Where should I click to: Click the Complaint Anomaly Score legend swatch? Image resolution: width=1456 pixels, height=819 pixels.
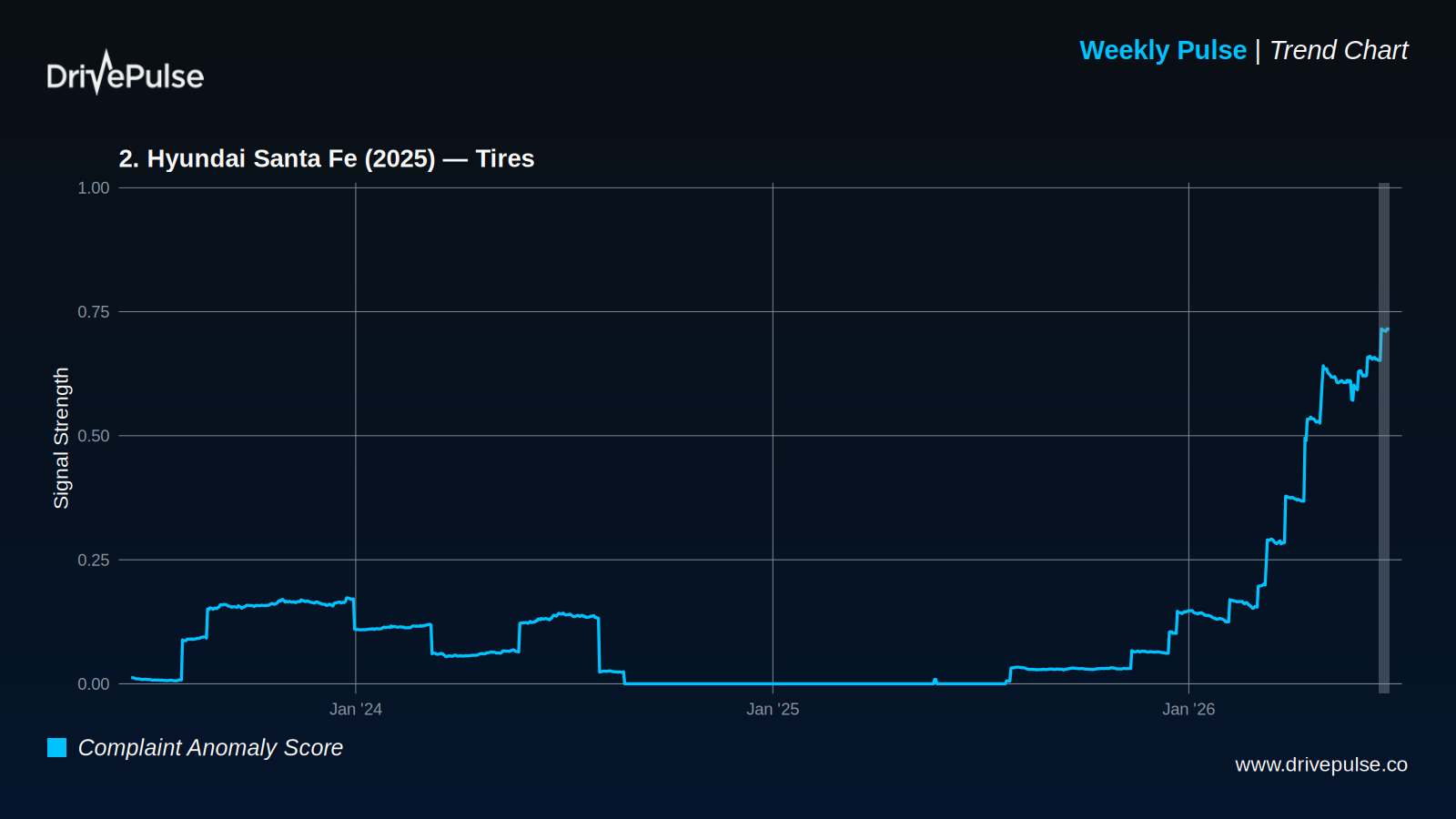point(57,748)
